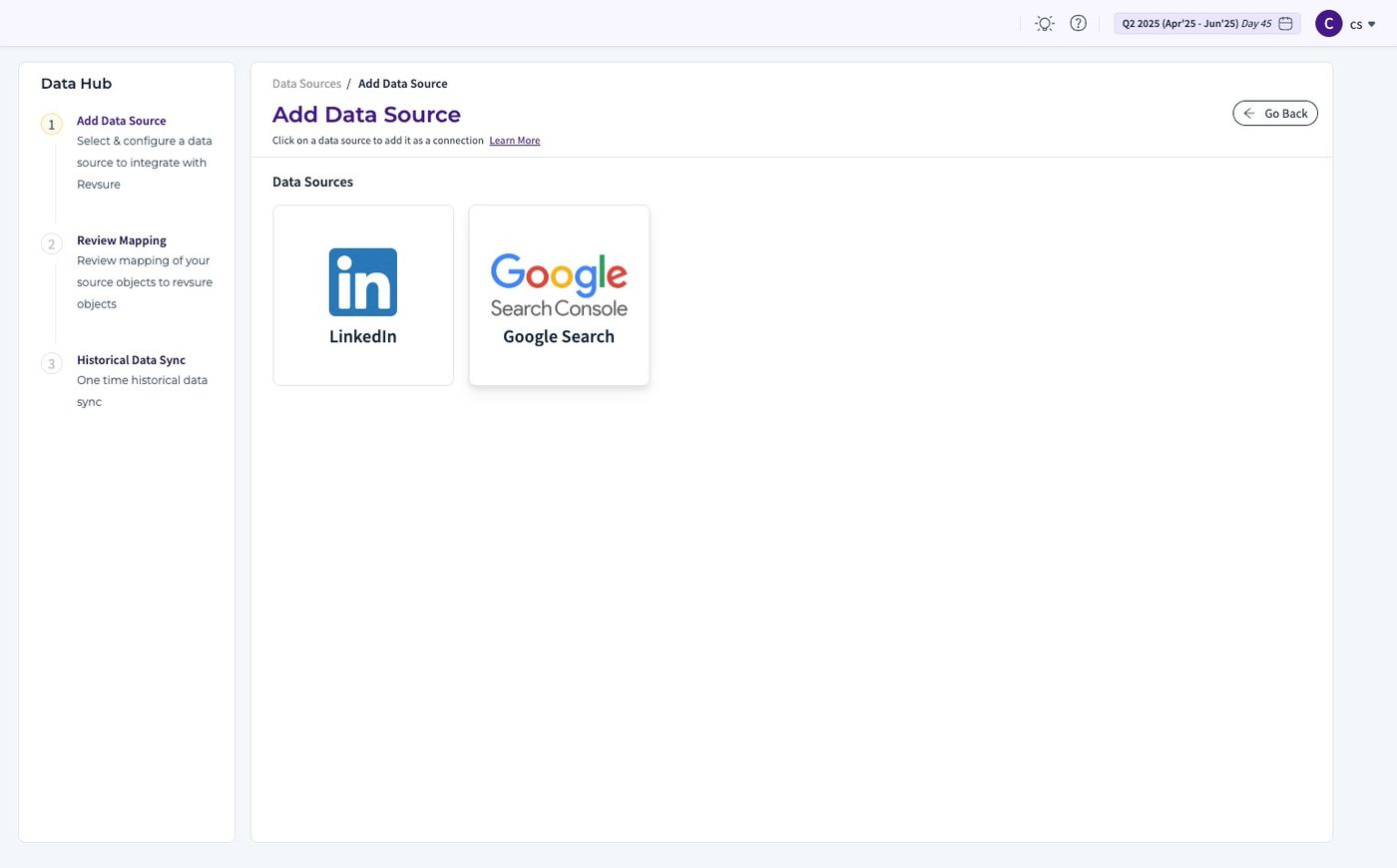Viewport: 1397px width, 868px height.
Task: Click the step 3 circle in Data Hub
Action: 52,364
